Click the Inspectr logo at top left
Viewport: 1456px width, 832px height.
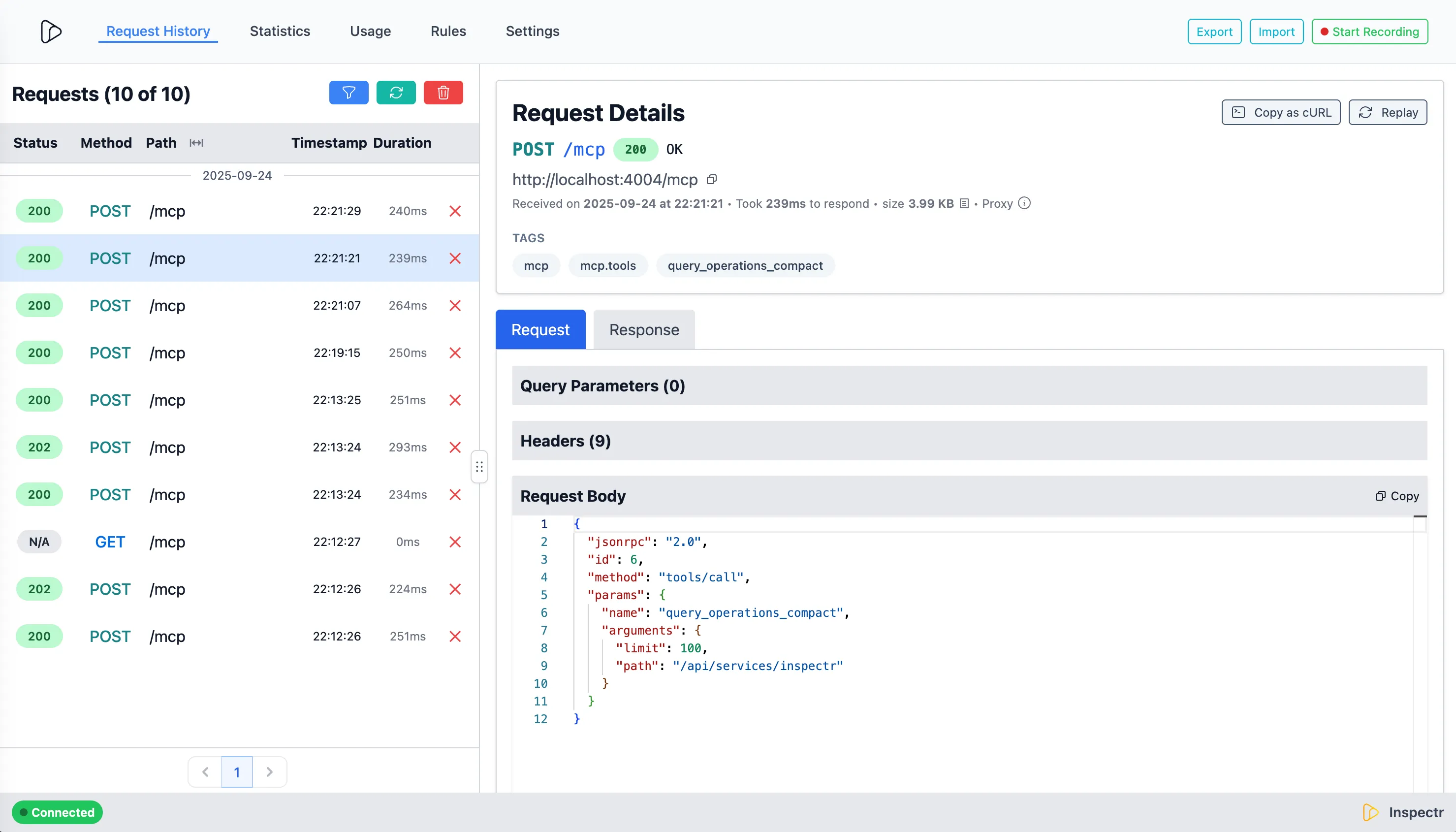[x=51, y=32]
